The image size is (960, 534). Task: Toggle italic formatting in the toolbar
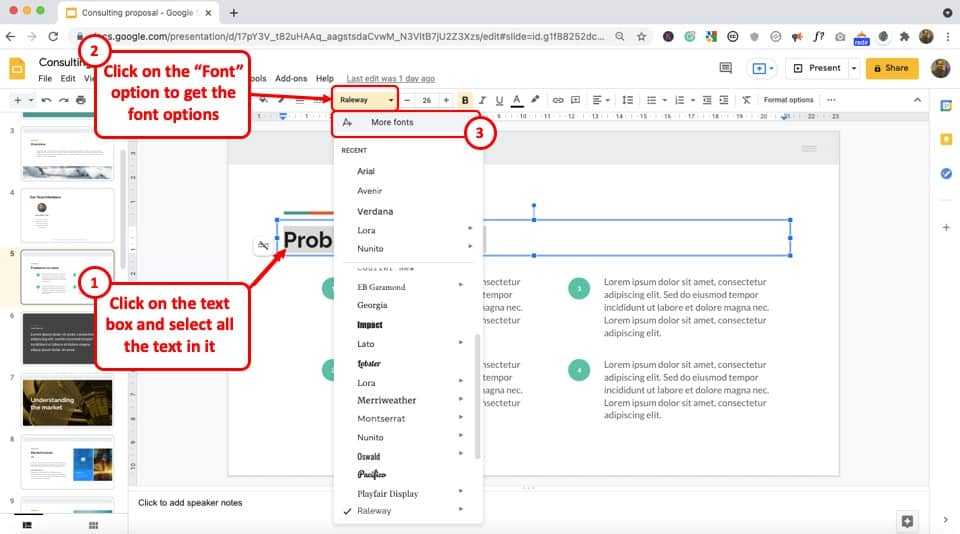(x=482, y=100)
